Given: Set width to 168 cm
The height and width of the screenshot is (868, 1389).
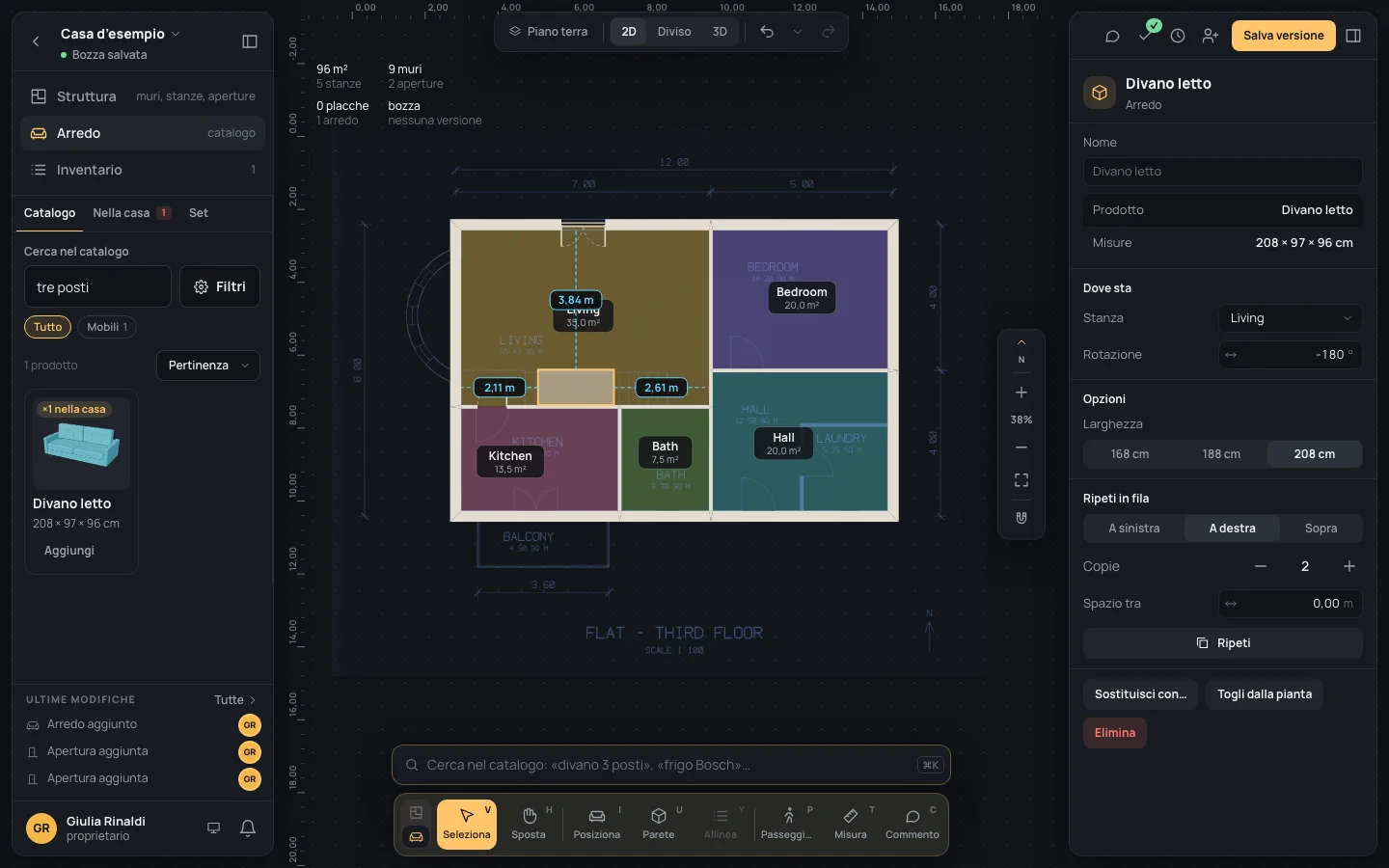Looking at the screenshot, I should 1130,454.
